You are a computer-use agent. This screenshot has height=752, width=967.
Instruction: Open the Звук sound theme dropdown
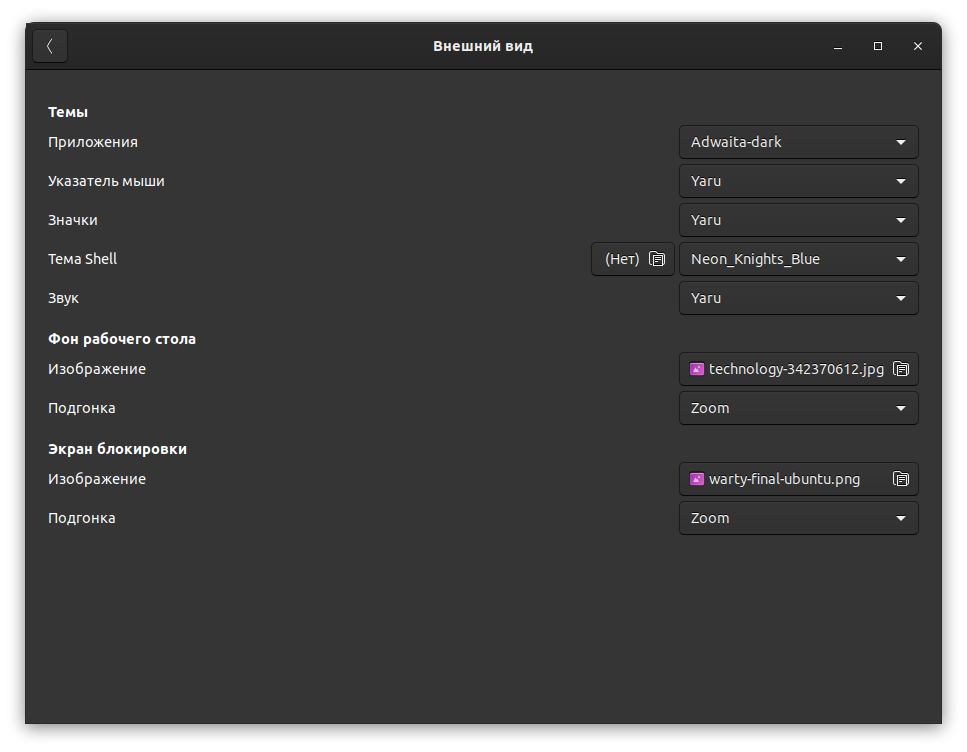pyautogui.click(x=798, y=298)
